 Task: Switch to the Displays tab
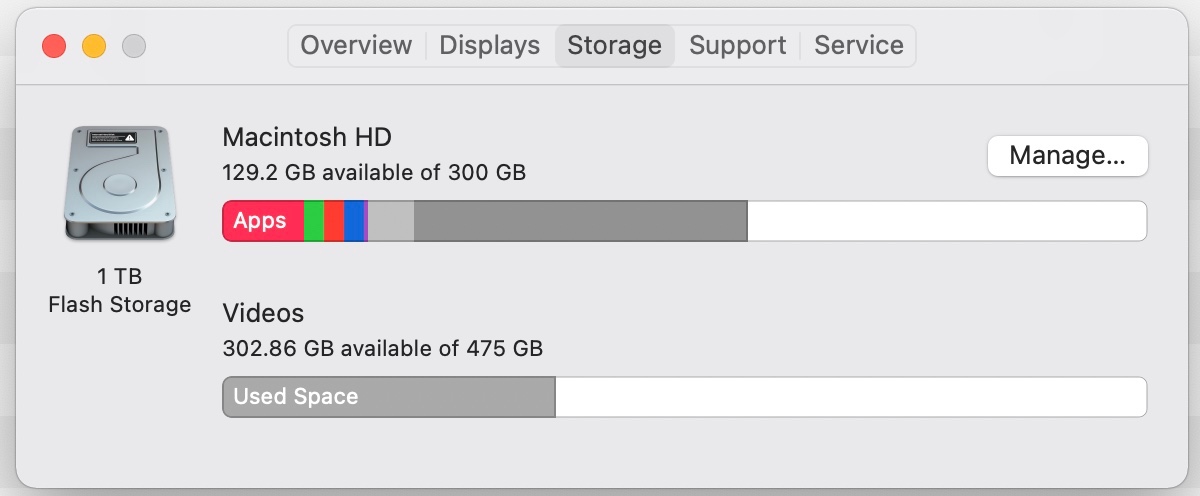pos(489,46)
